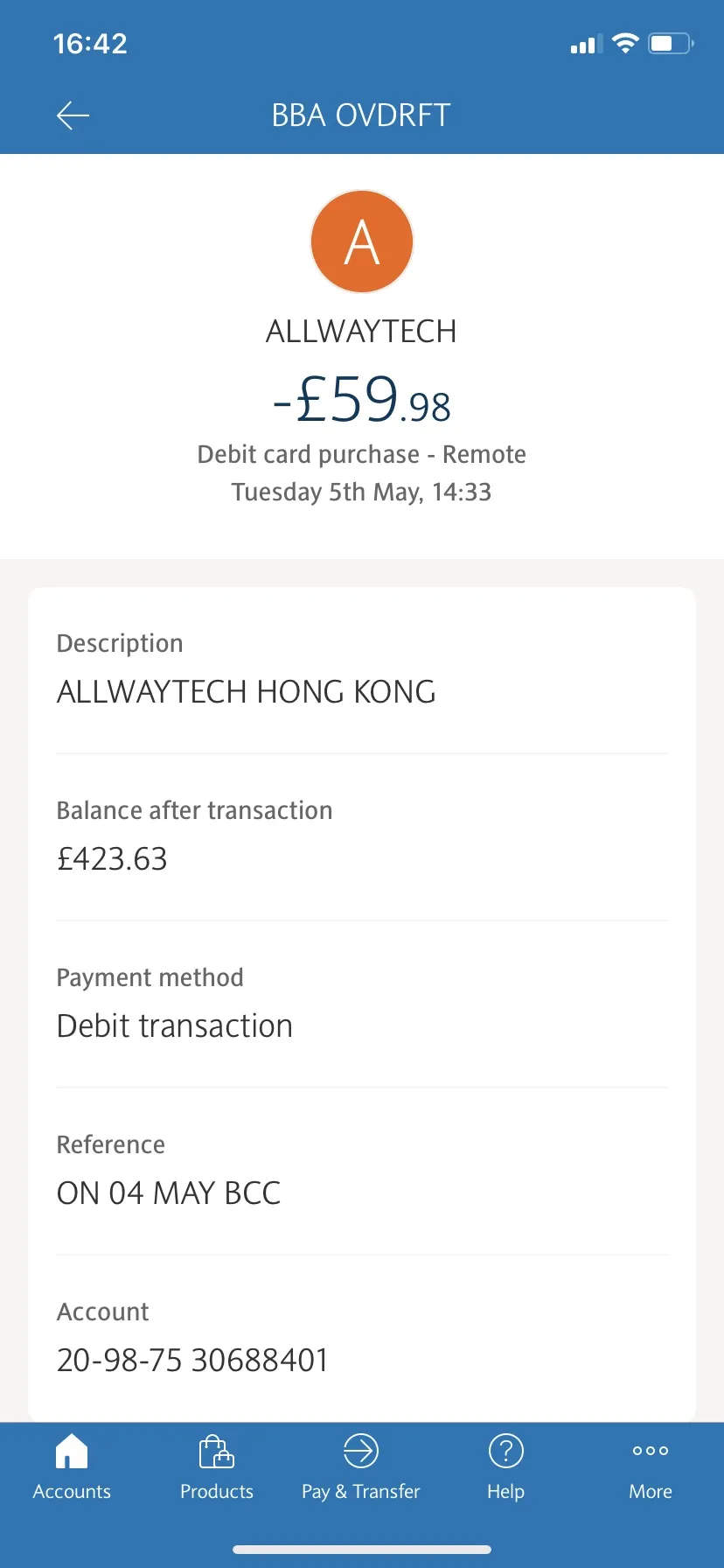
Task: Tap the home indicator bar at bottom
Action: [362, 1550]
